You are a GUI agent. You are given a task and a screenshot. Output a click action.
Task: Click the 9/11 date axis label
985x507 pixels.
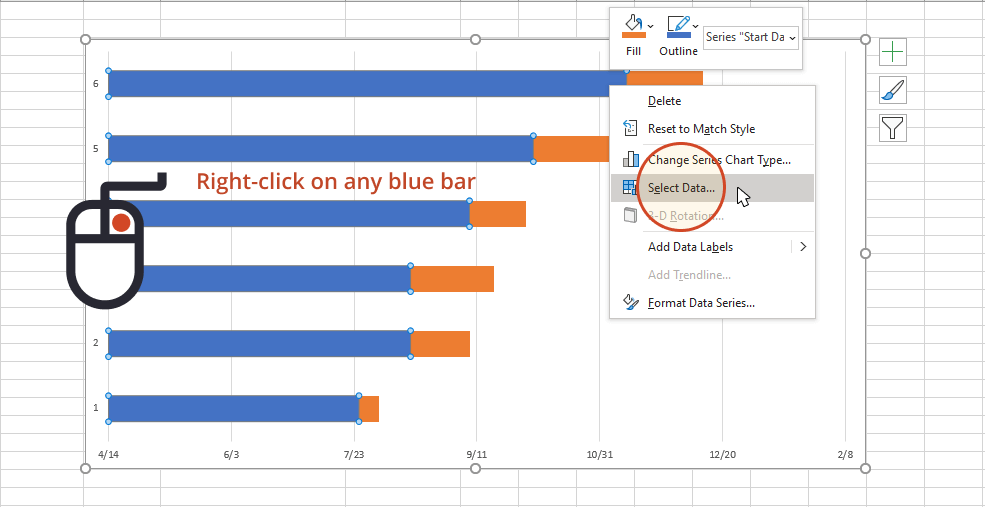click(477, 454)
